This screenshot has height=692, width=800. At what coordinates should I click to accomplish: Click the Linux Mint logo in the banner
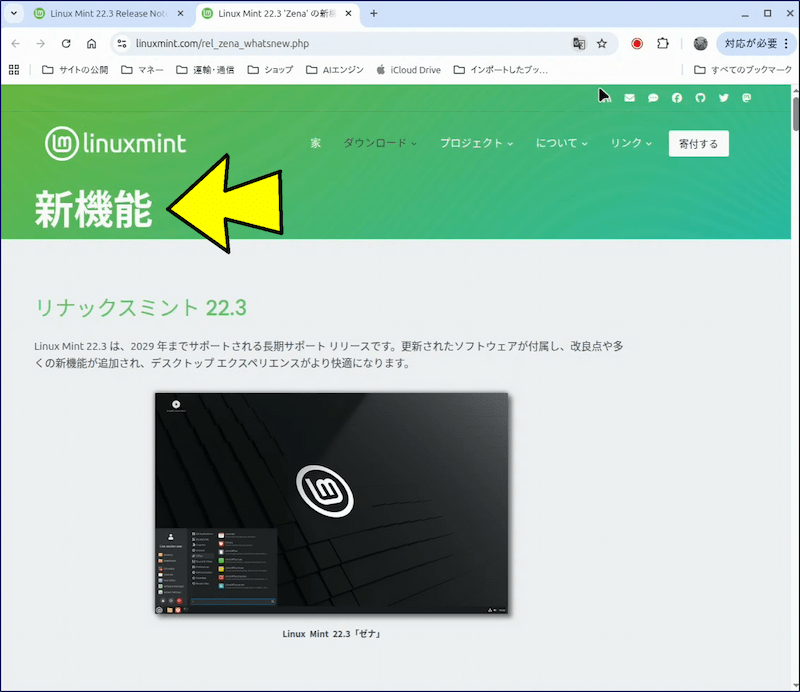point(116,142)
